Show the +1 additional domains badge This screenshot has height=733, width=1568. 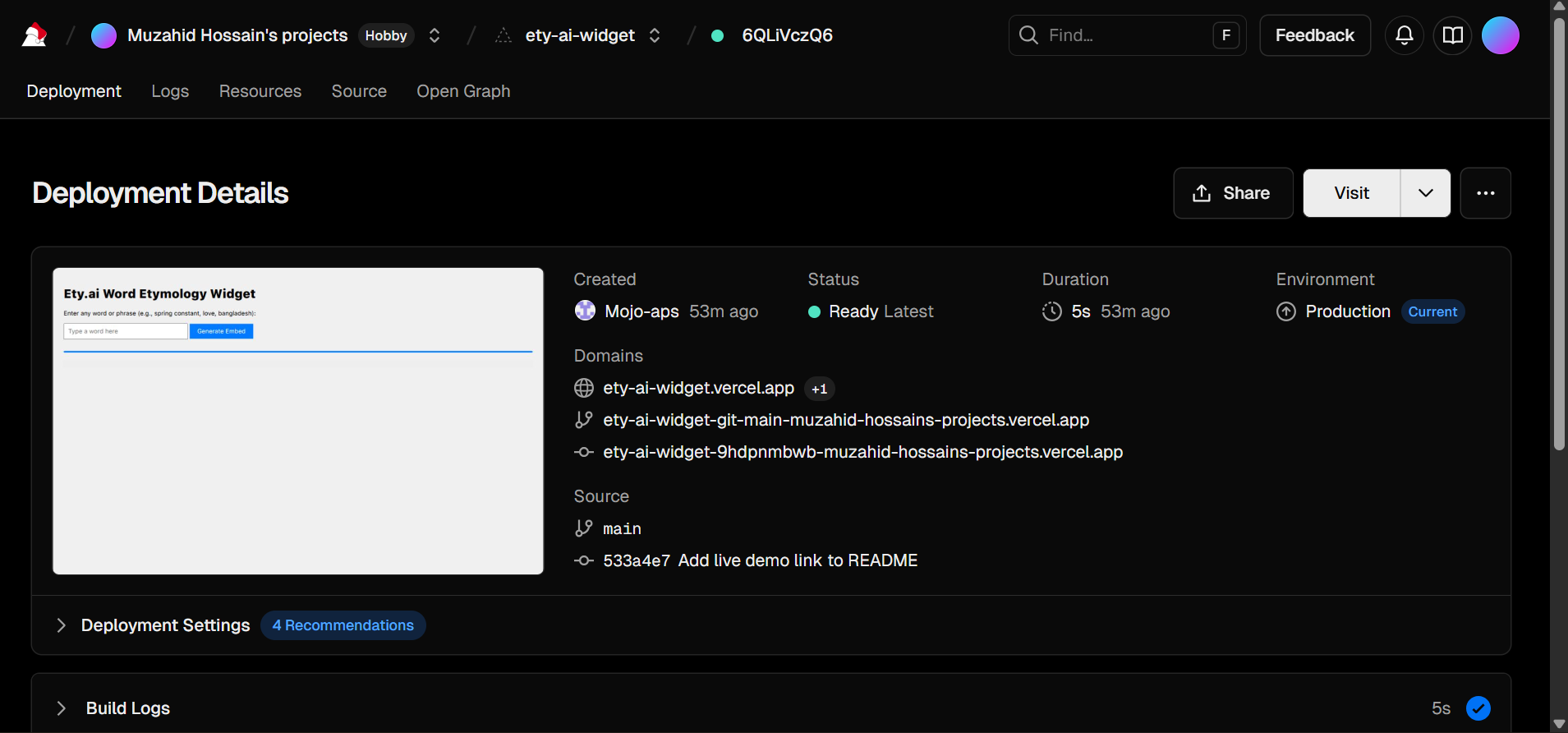[819, 389]
